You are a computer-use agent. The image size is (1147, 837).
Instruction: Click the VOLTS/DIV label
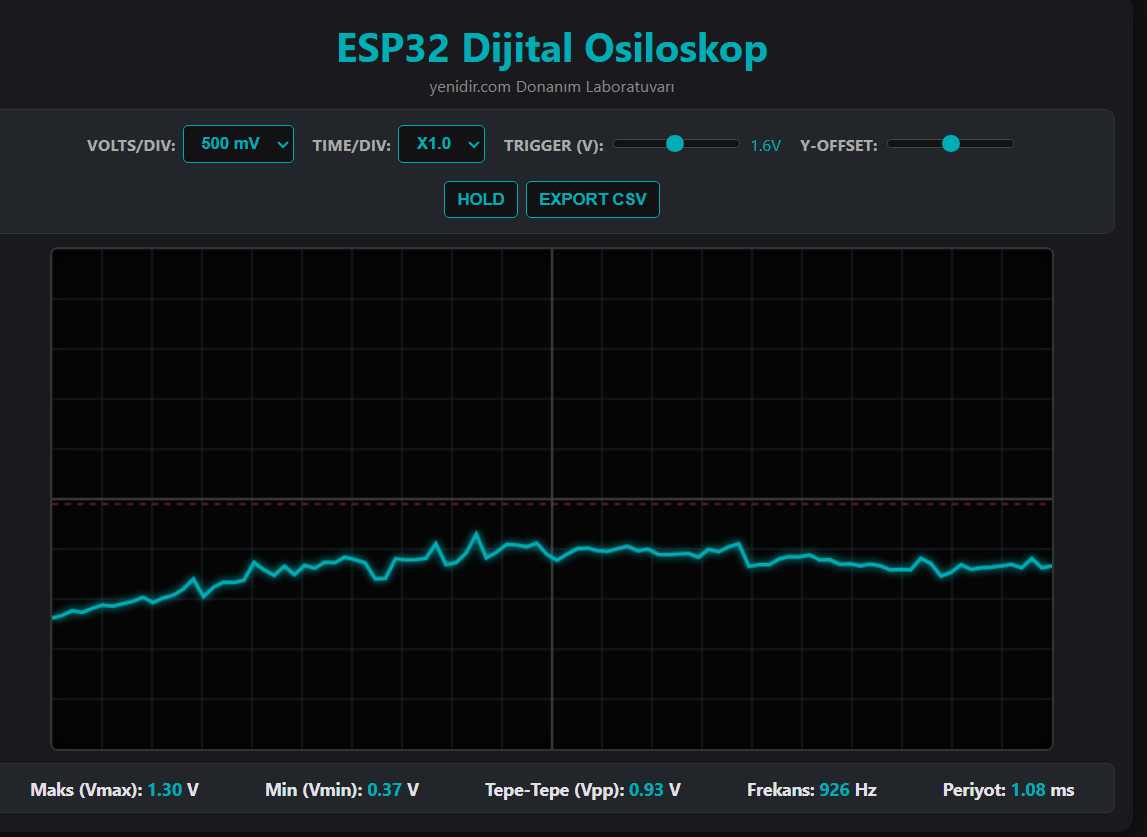pyautogui.click(x=131, y=146)
